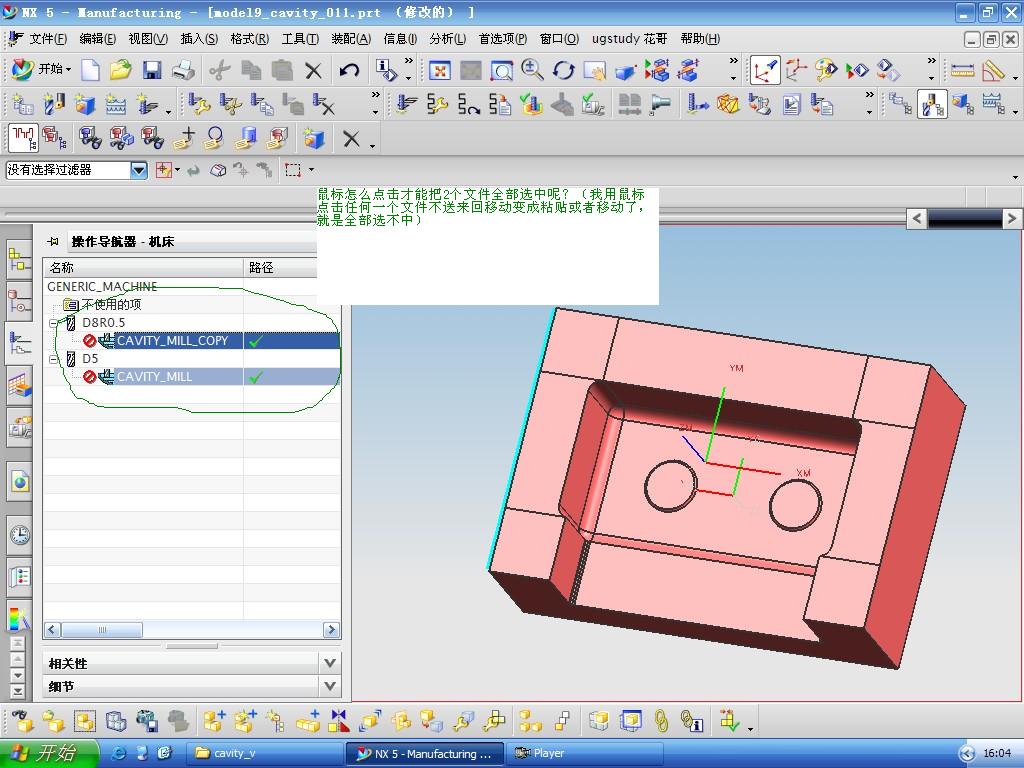
Task: Collapse the D8R0.5 tool node
Action: click(x=54, y=323)
